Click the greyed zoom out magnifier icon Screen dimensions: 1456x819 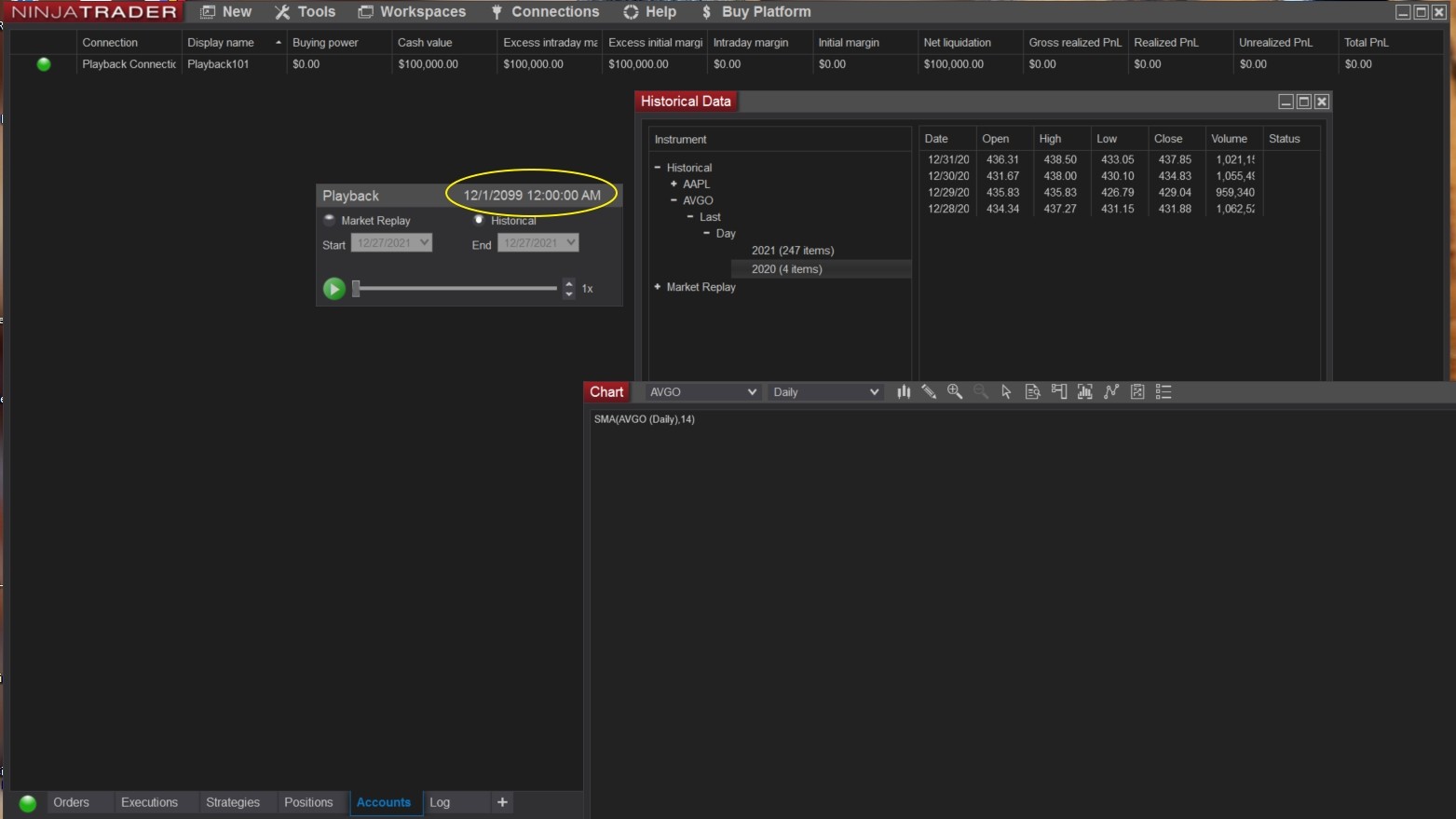tap(981, 392)
